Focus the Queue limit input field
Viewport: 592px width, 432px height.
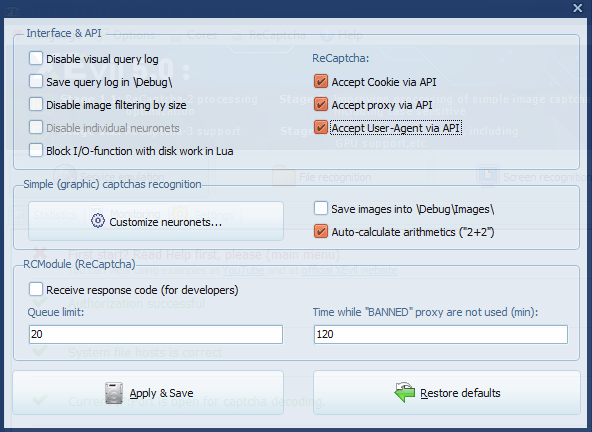coord(156,334)
